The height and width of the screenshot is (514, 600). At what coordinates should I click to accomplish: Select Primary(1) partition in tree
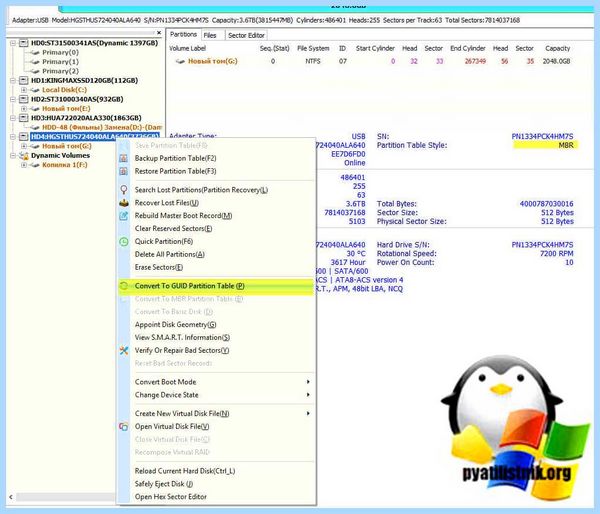tap(60, 62)
